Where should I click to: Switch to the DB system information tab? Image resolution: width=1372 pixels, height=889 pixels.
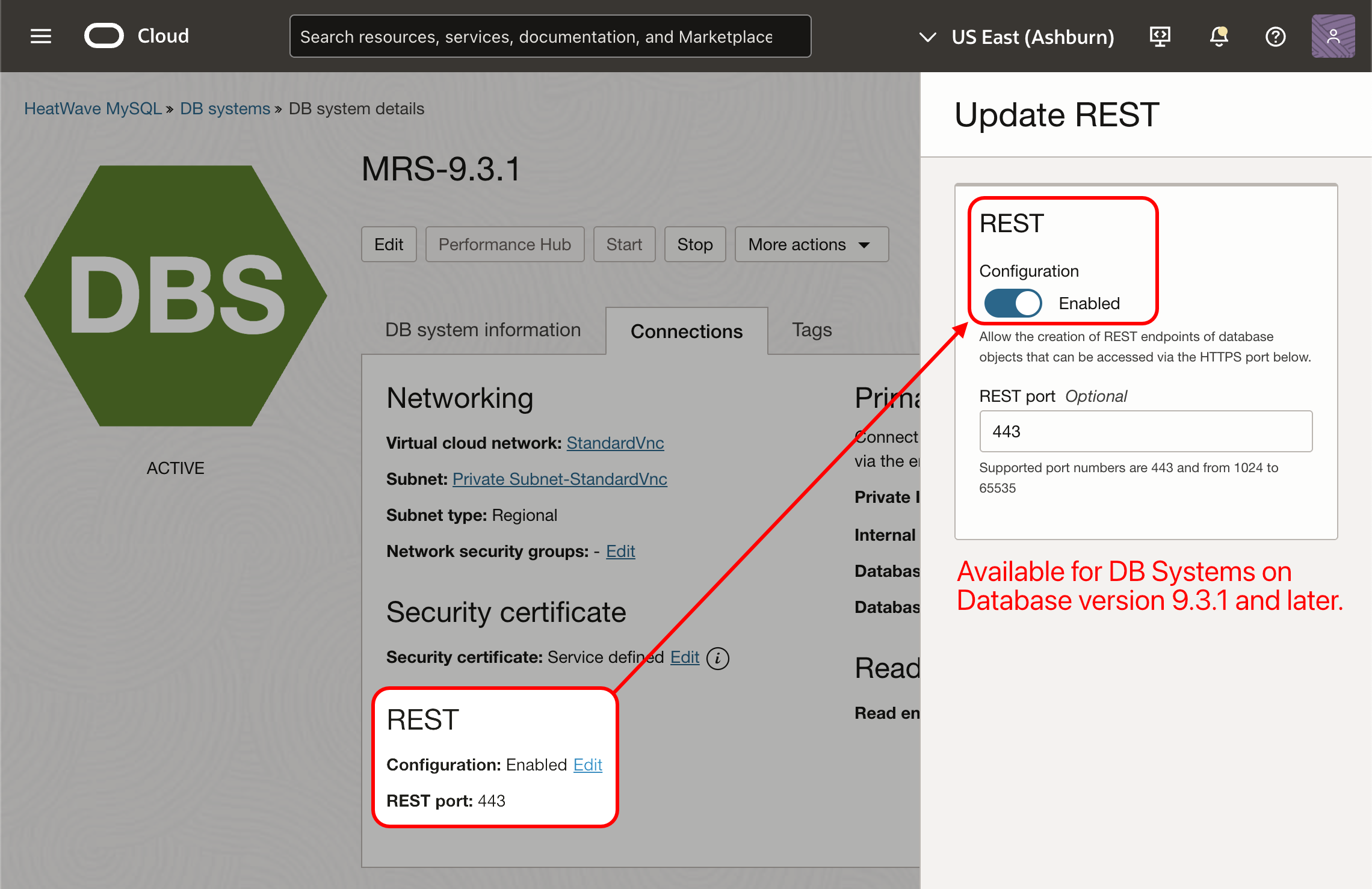pos(483,330)
